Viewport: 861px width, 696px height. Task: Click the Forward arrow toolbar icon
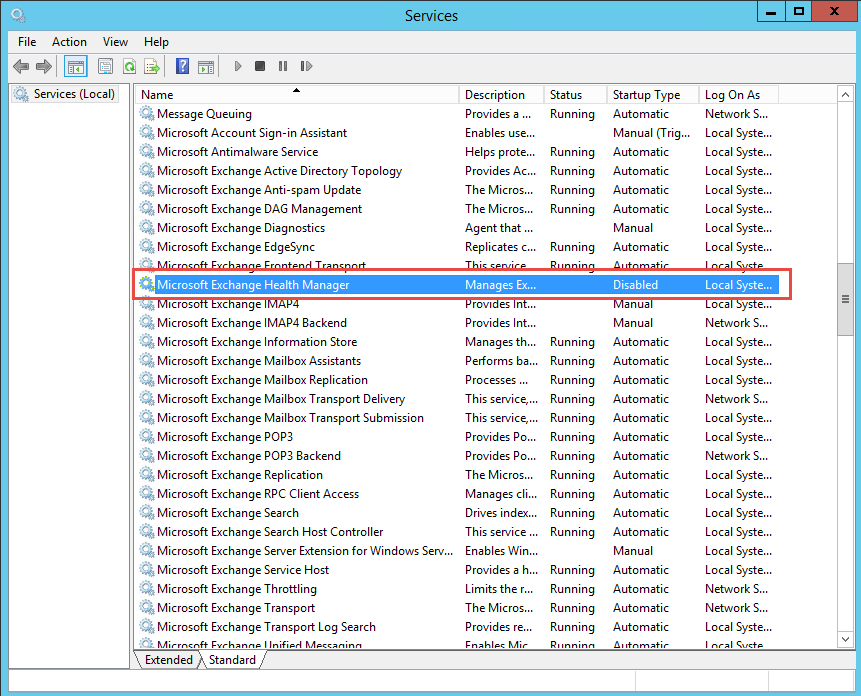point(44,66)
